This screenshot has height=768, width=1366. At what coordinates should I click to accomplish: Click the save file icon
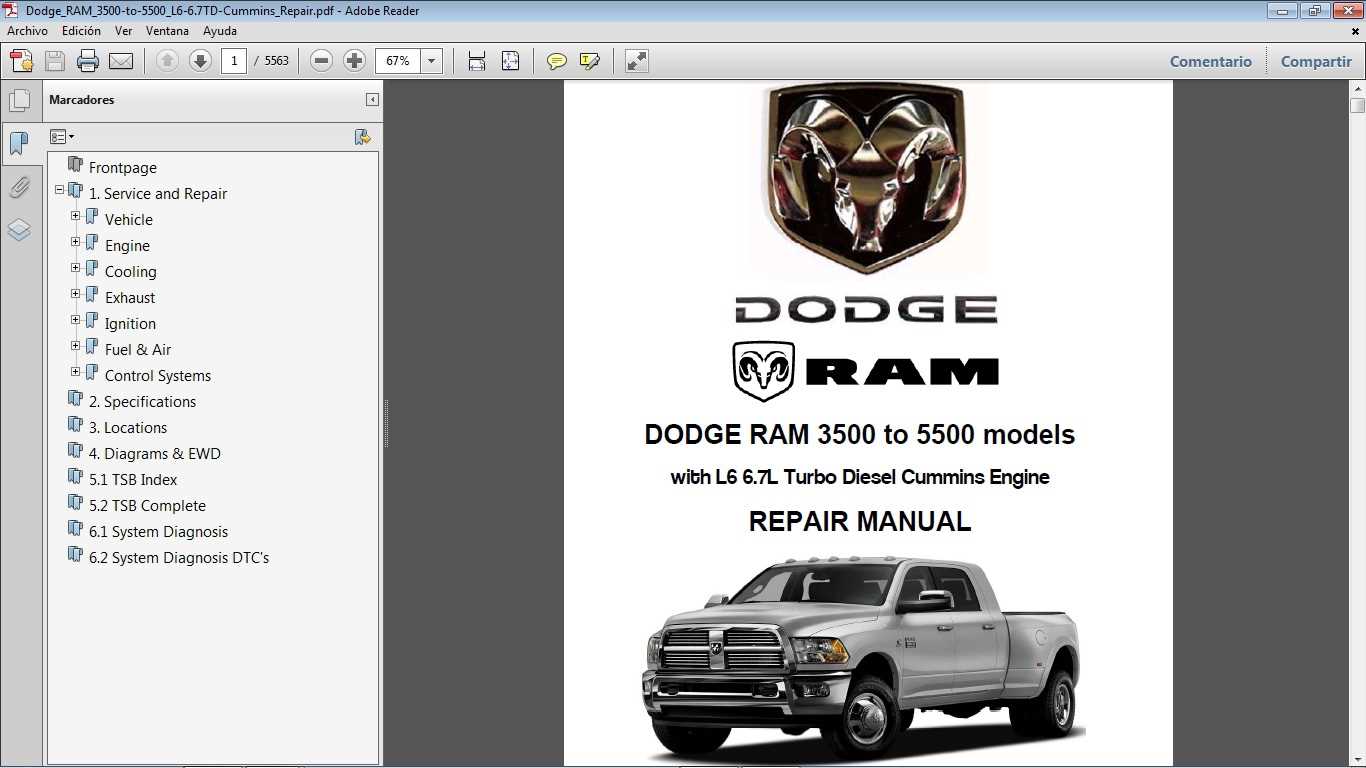(x=55, y=61)
